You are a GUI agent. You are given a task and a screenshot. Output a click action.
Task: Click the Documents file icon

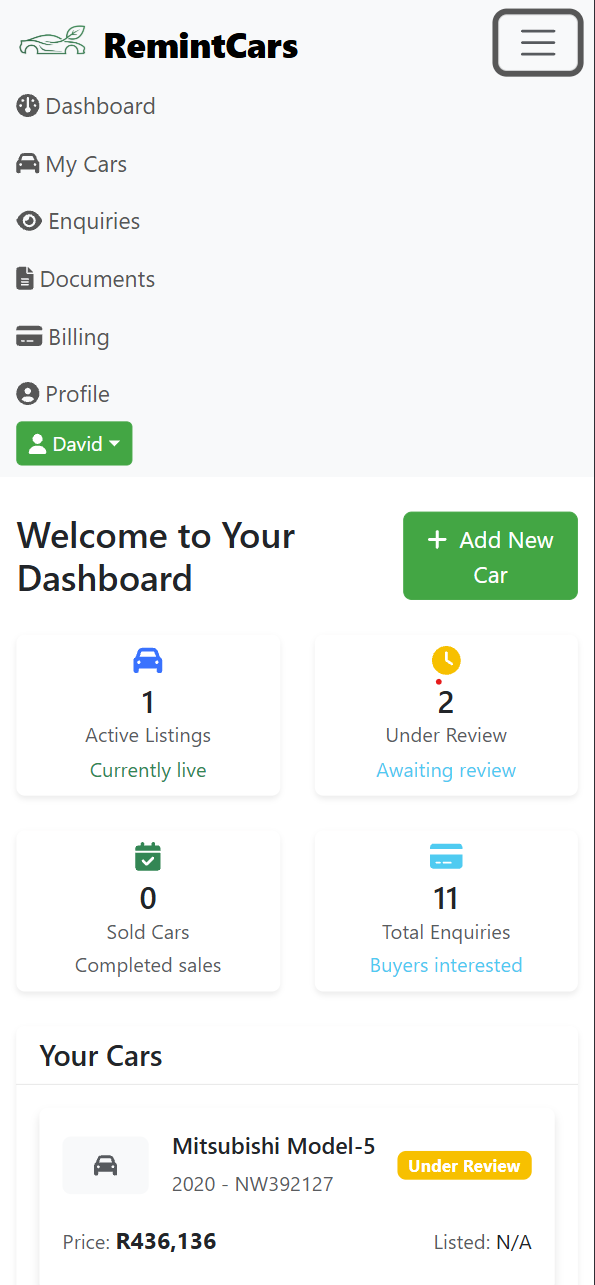(25, 279)
